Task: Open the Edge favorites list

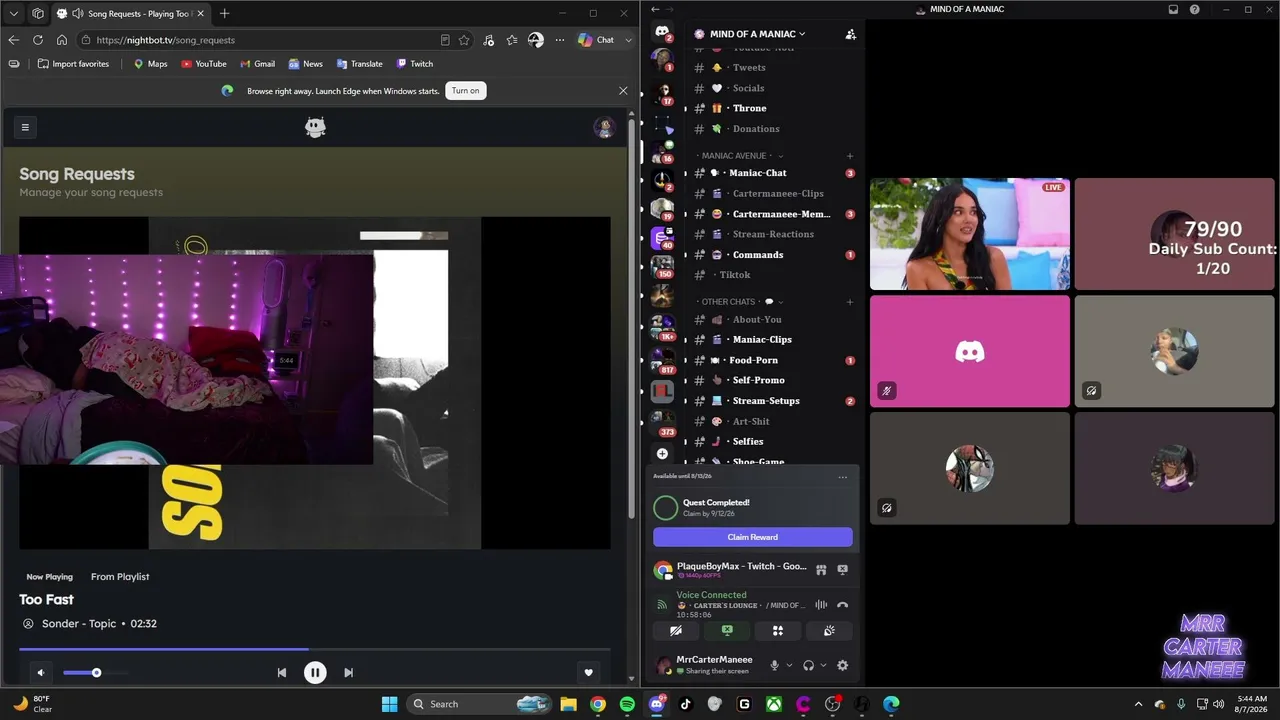Action: (x=512, y=40)
